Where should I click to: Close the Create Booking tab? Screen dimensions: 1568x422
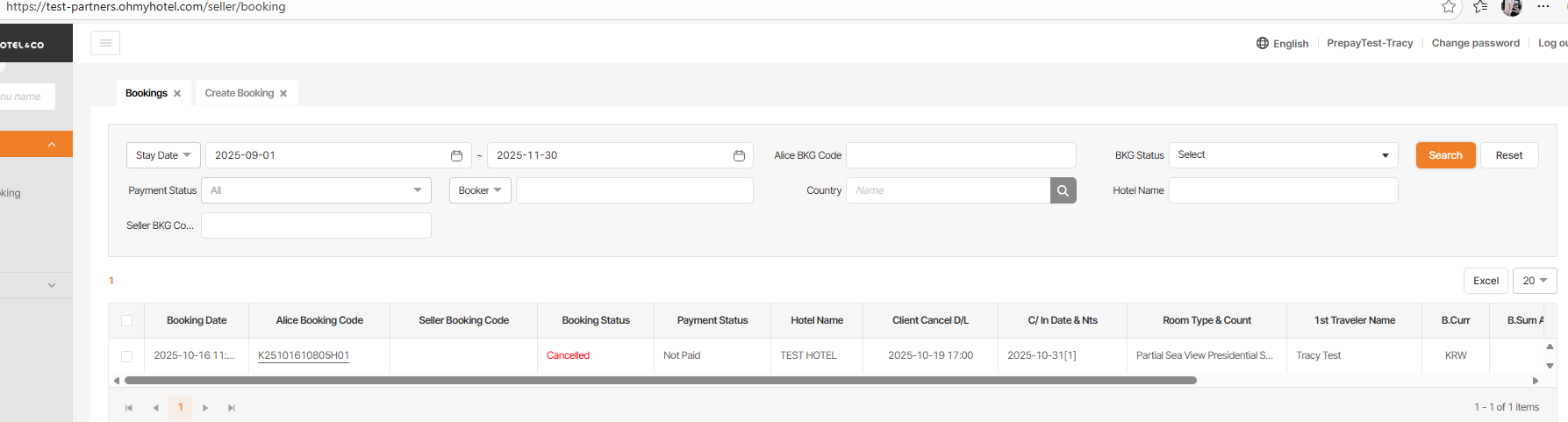click(283, 94)
